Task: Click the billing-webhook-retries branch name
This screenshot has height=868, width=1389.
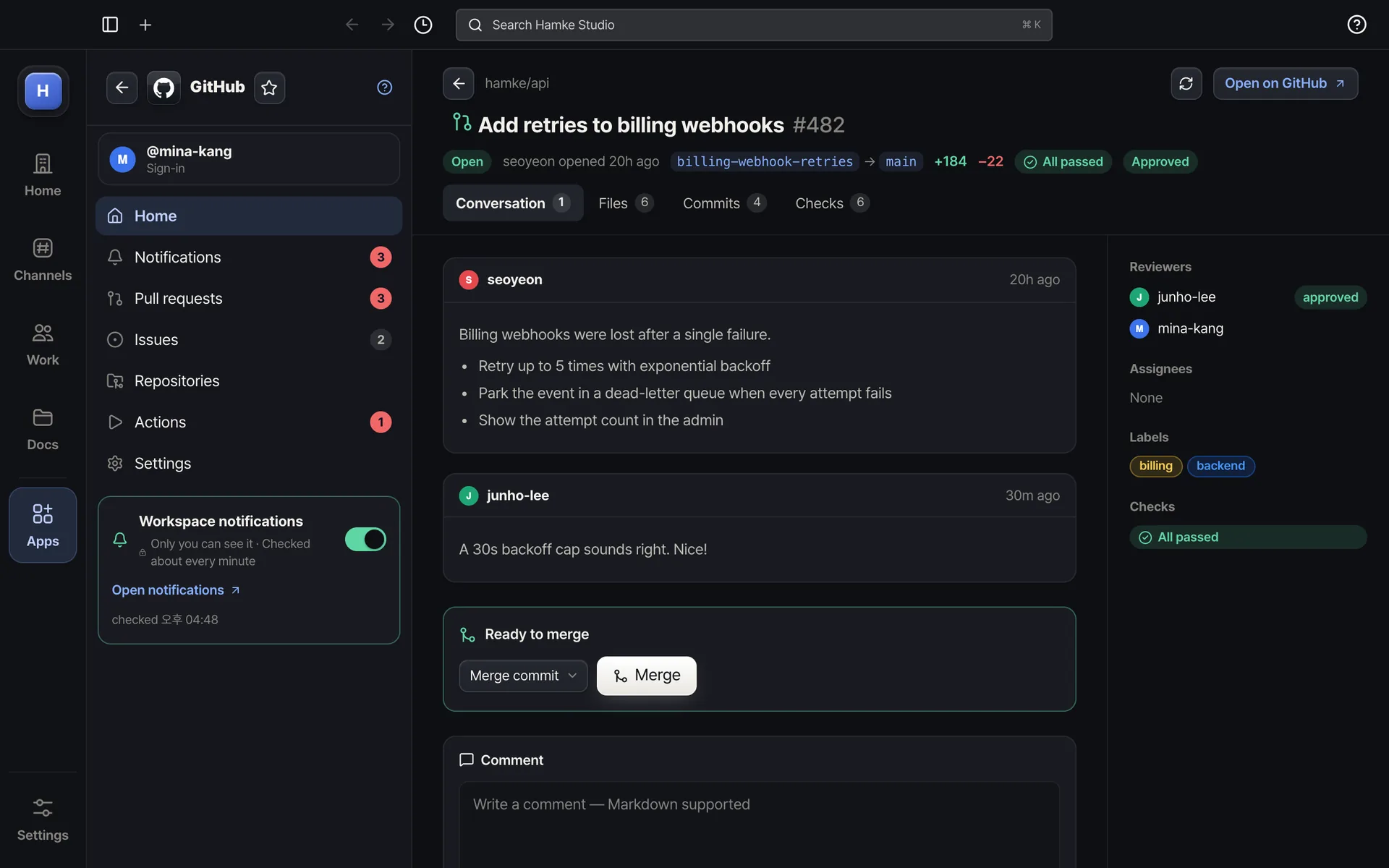Action: tap(765, 161)
